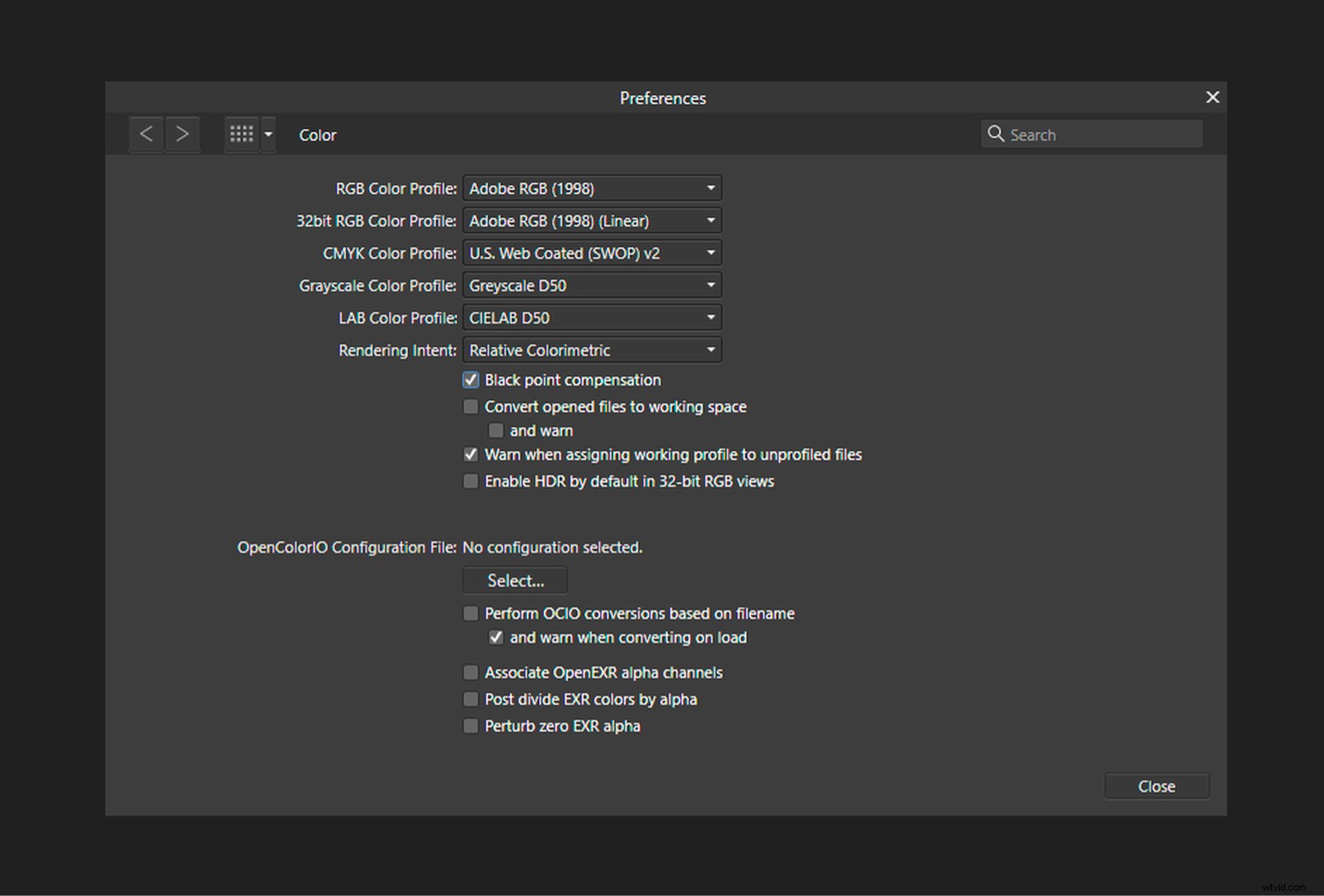Disable Black point compensation
Viewport: 1324px width, 896px height.
pyautogui.click(x=470, y=380)
